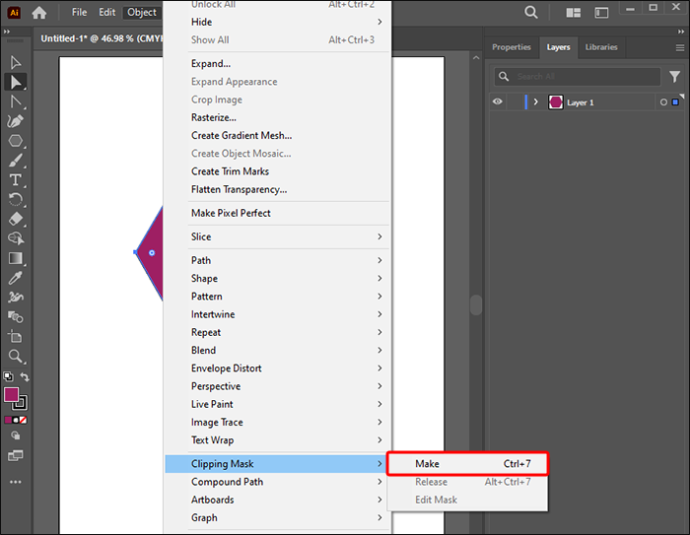Image resolution: width=690 pixels, height=535 pixels.
Task: Click Layer 1 target circle indicator
Action: click(x=663, y=102)
